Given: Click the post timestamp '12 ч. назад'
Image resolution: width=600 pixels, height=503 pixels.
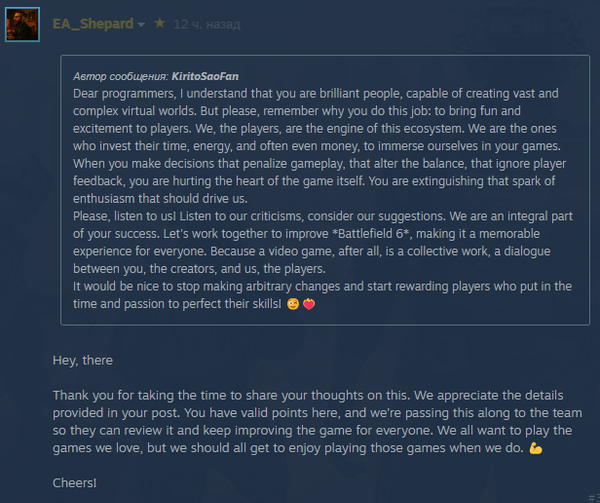Looking at the screenshot, I should 205,23.
